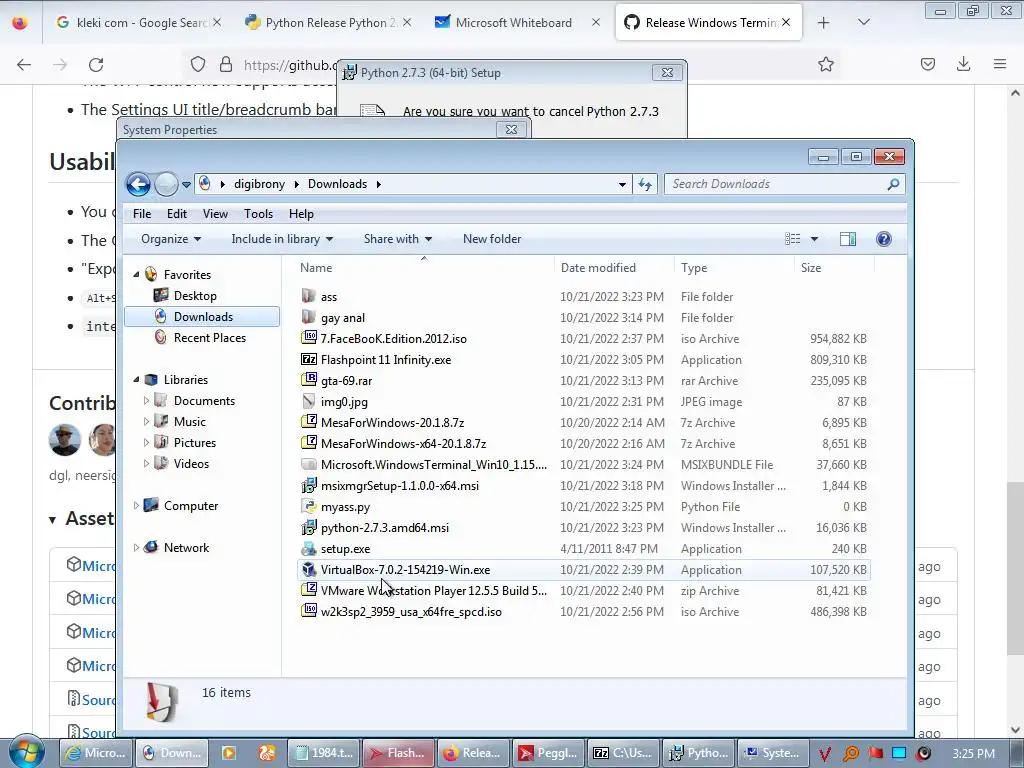This screenshot has width=1024, height=768.
Task: Expand the Documents library node
Action: (146, 400)
